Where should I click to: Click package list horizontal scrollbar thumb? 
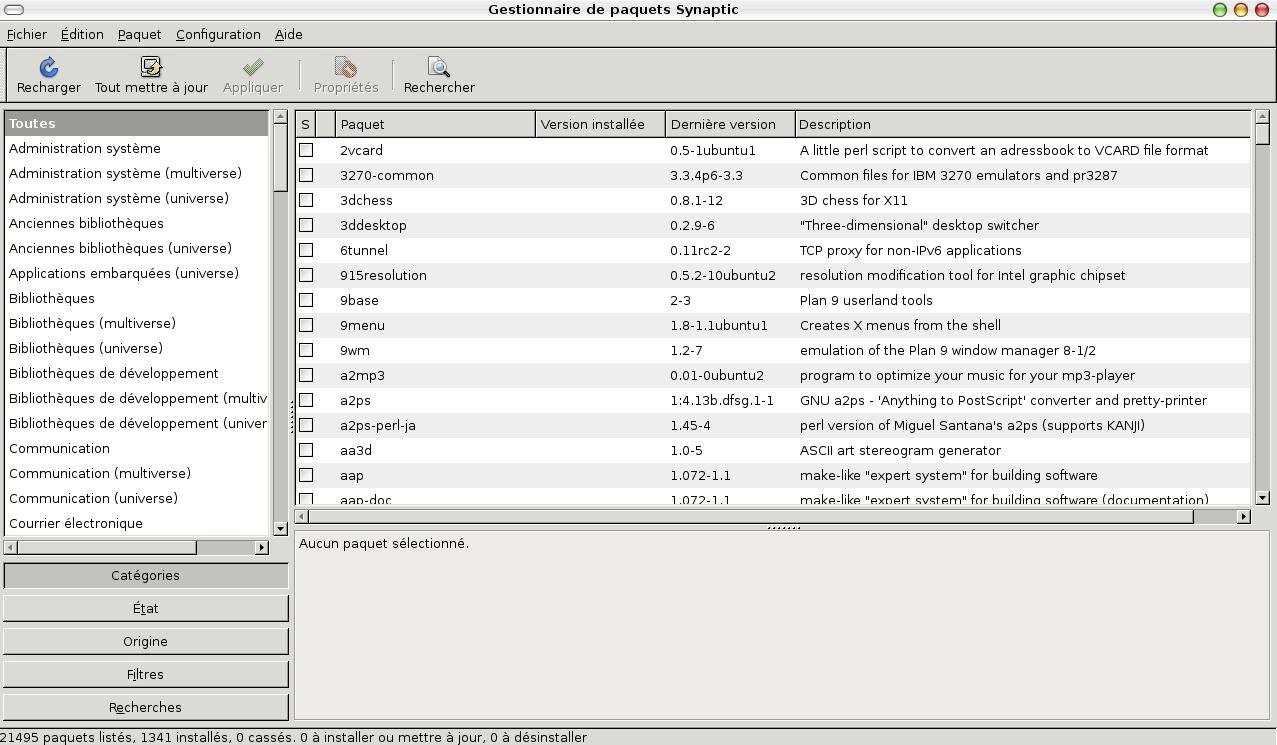[751, 516]
